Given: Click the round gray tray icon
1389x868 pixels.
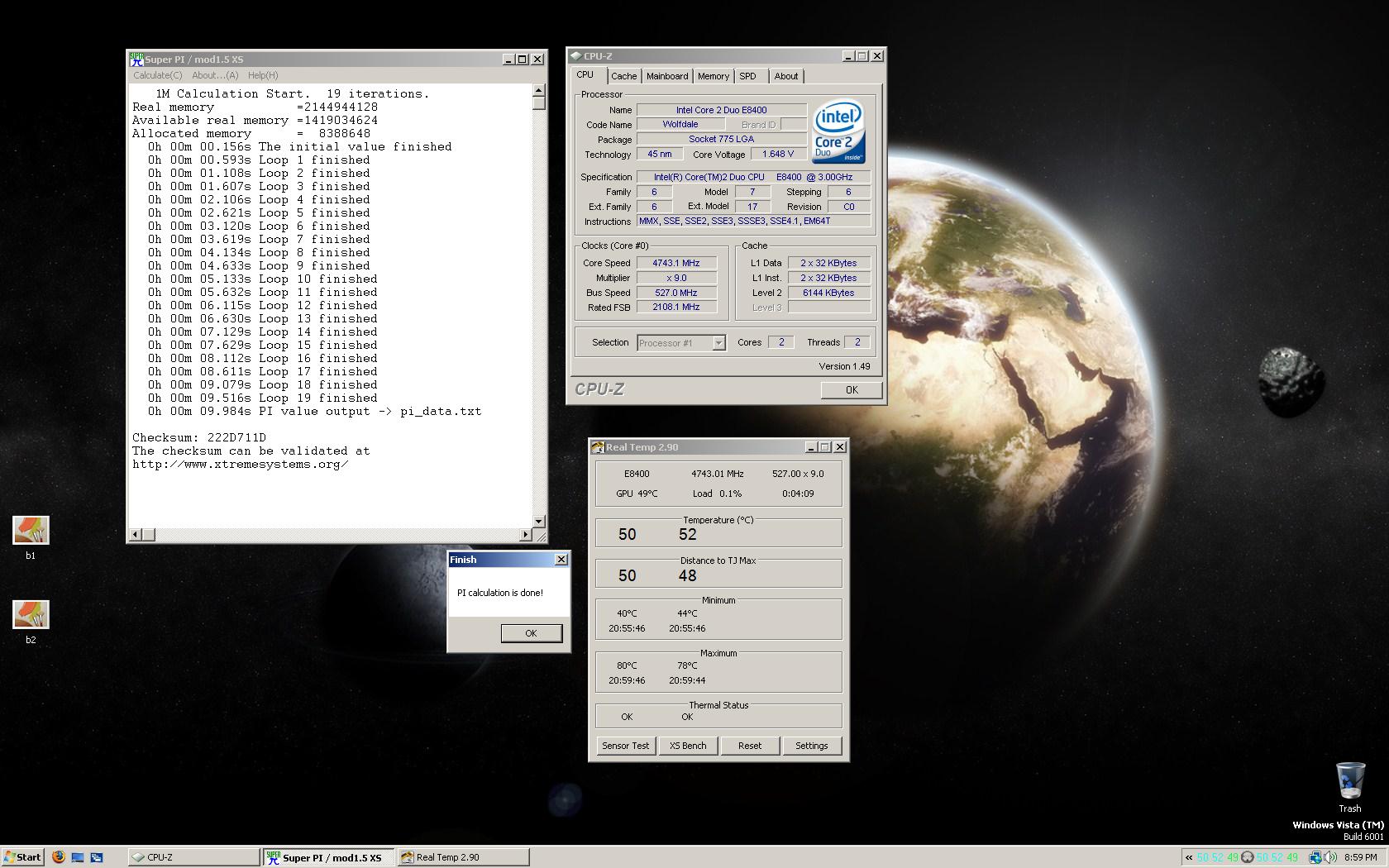Looking at the screenshot, I should [1247, 857].
